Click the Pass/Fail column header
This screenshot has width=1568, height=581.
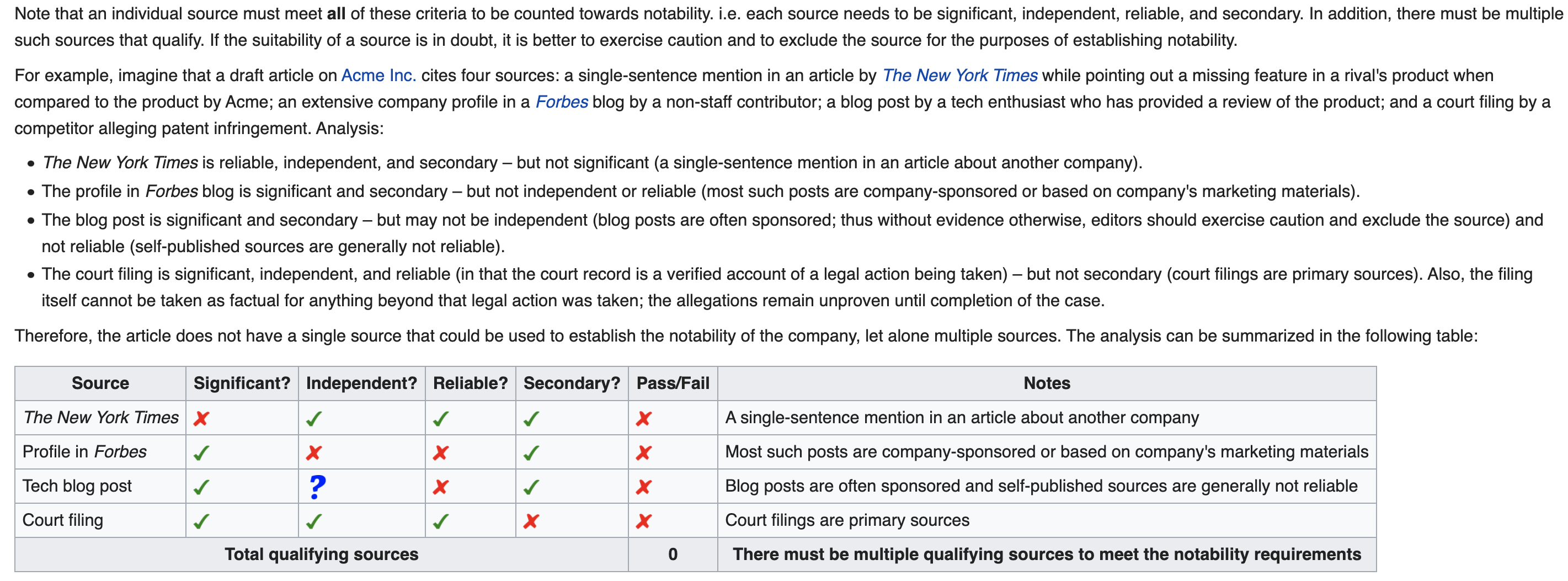click(x=673, y=383)
